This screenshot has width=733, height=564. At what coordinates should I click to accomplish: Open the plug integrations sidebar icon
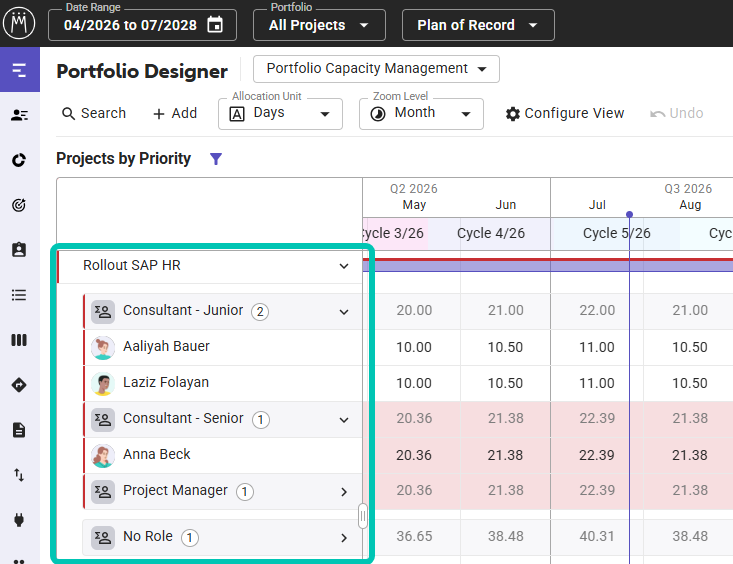[x=19, y=520]
